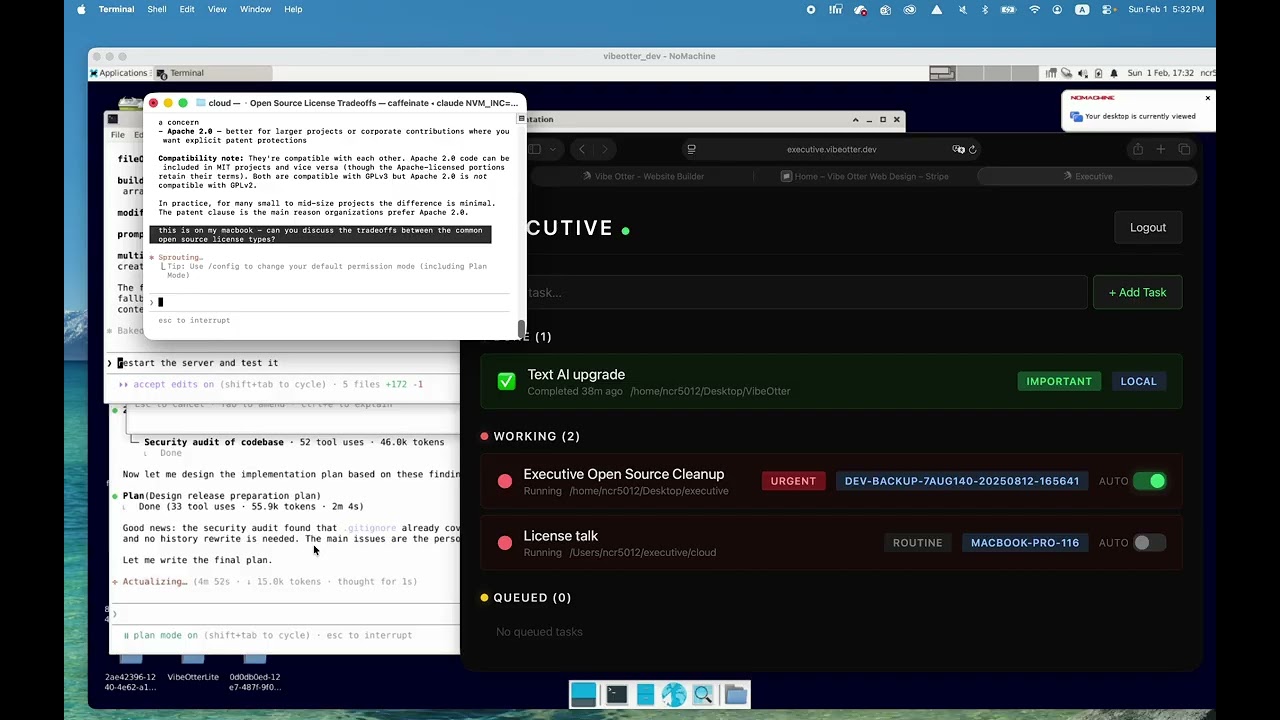Expand the Applications menu in the remote panel
1280x720 pixels.
click(119, 73)
